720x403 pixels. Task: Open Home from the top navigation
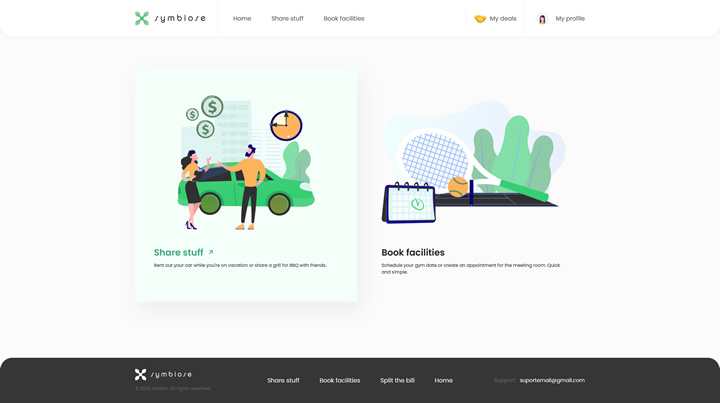click(x=242, y=19)
